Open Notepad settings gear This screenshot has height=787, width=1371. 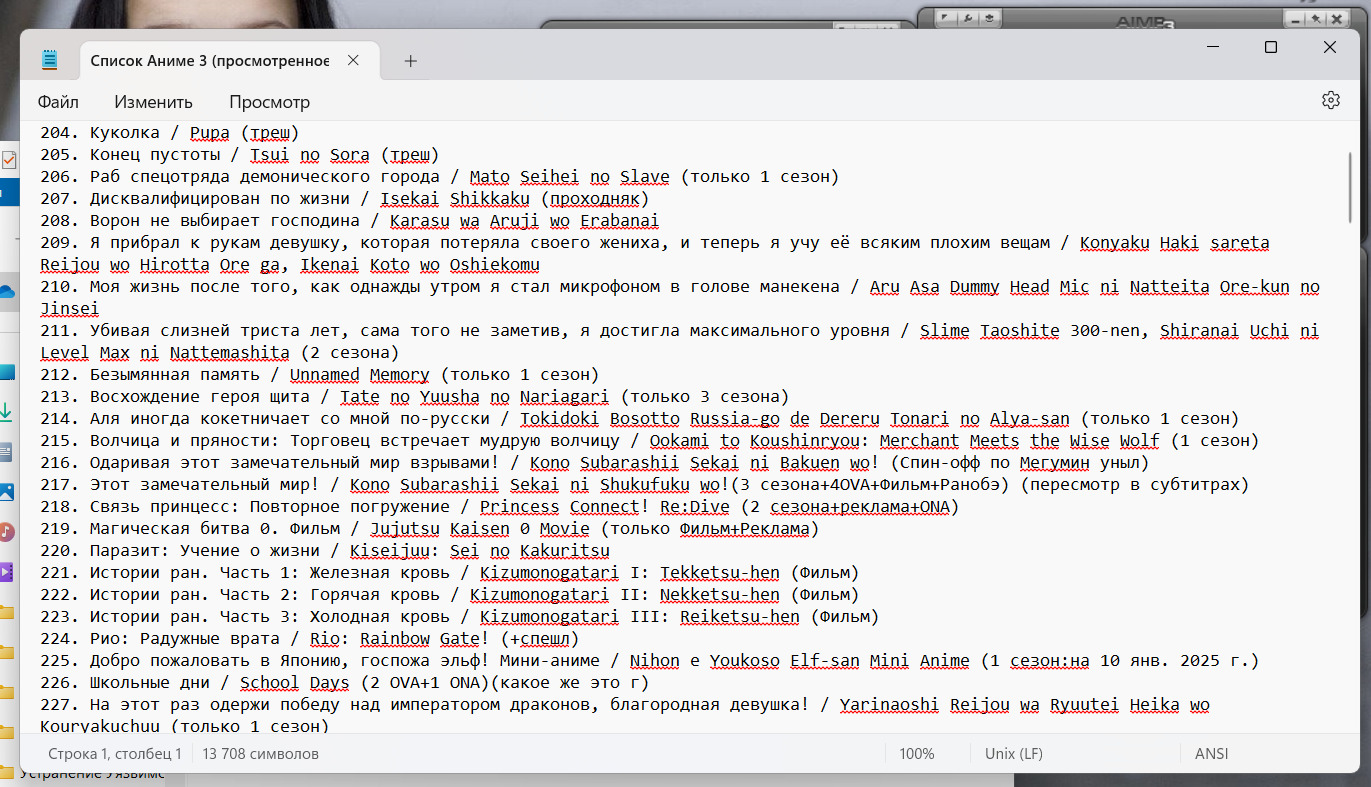1330,100
